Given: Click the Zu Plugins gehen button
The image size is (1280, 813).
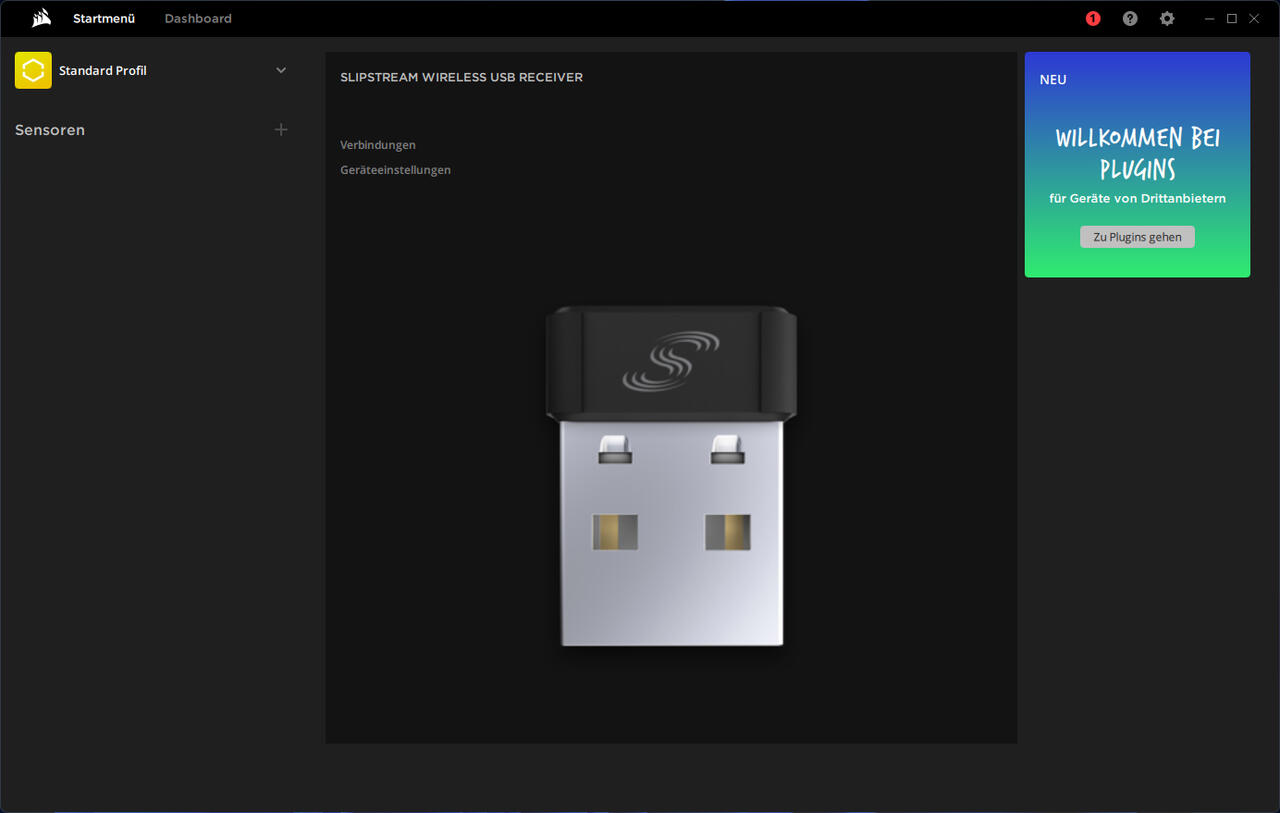Looking at the screenshot, I should click(1137, 237).
